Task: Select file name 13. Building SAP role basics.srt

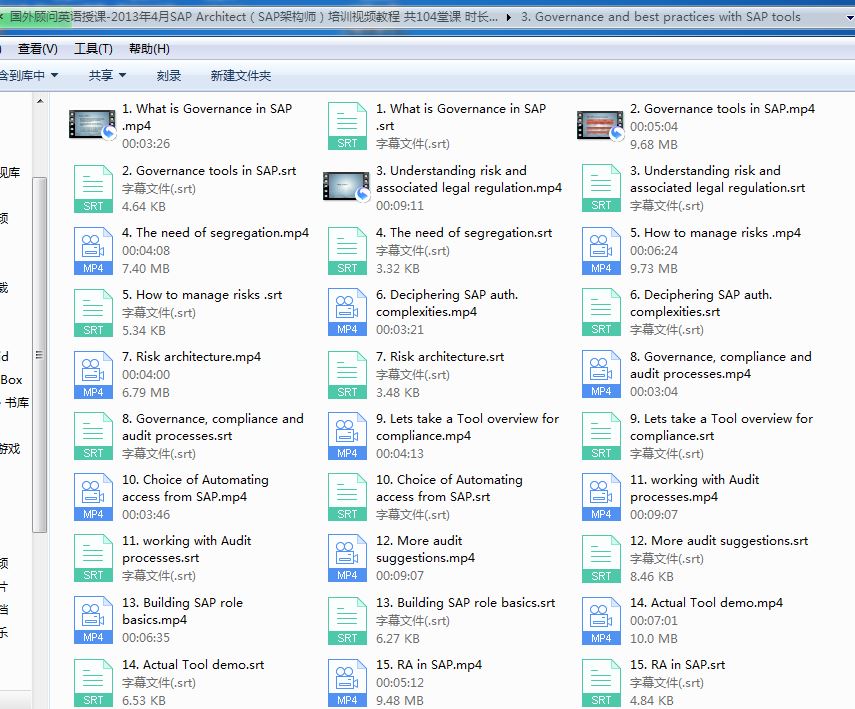Action: pyautogui.click(x=465, y=603)
